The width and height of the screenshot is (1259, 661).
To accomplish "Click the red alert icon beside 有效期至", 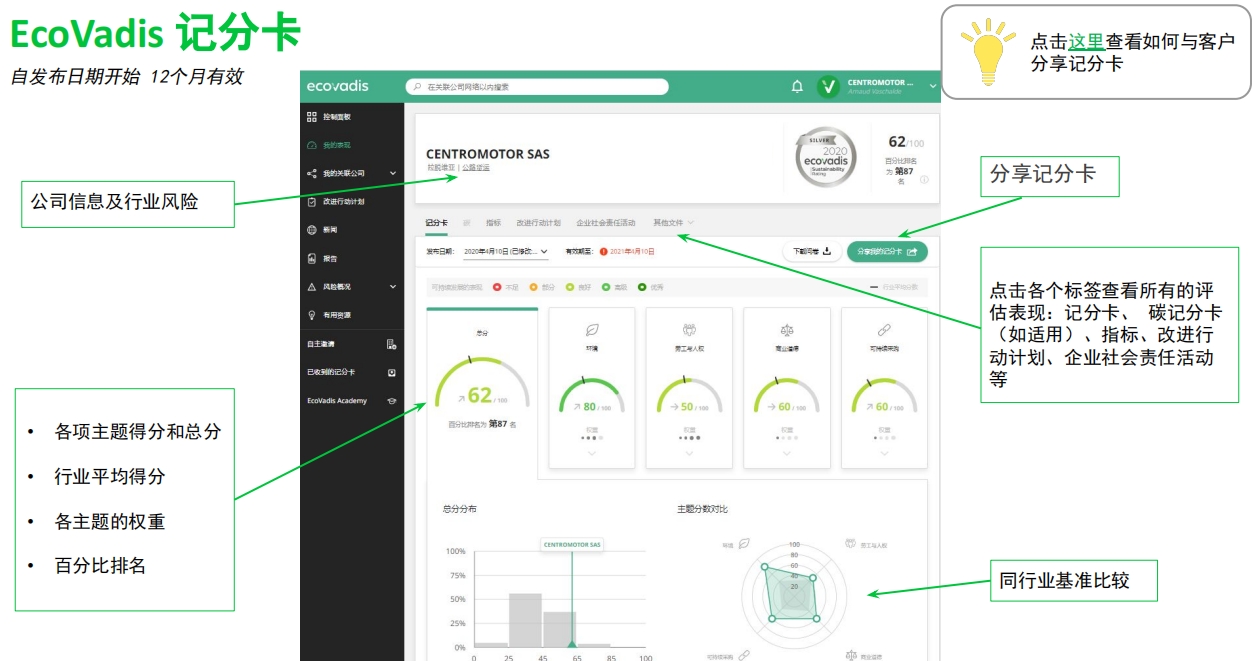I will point(604,251).
